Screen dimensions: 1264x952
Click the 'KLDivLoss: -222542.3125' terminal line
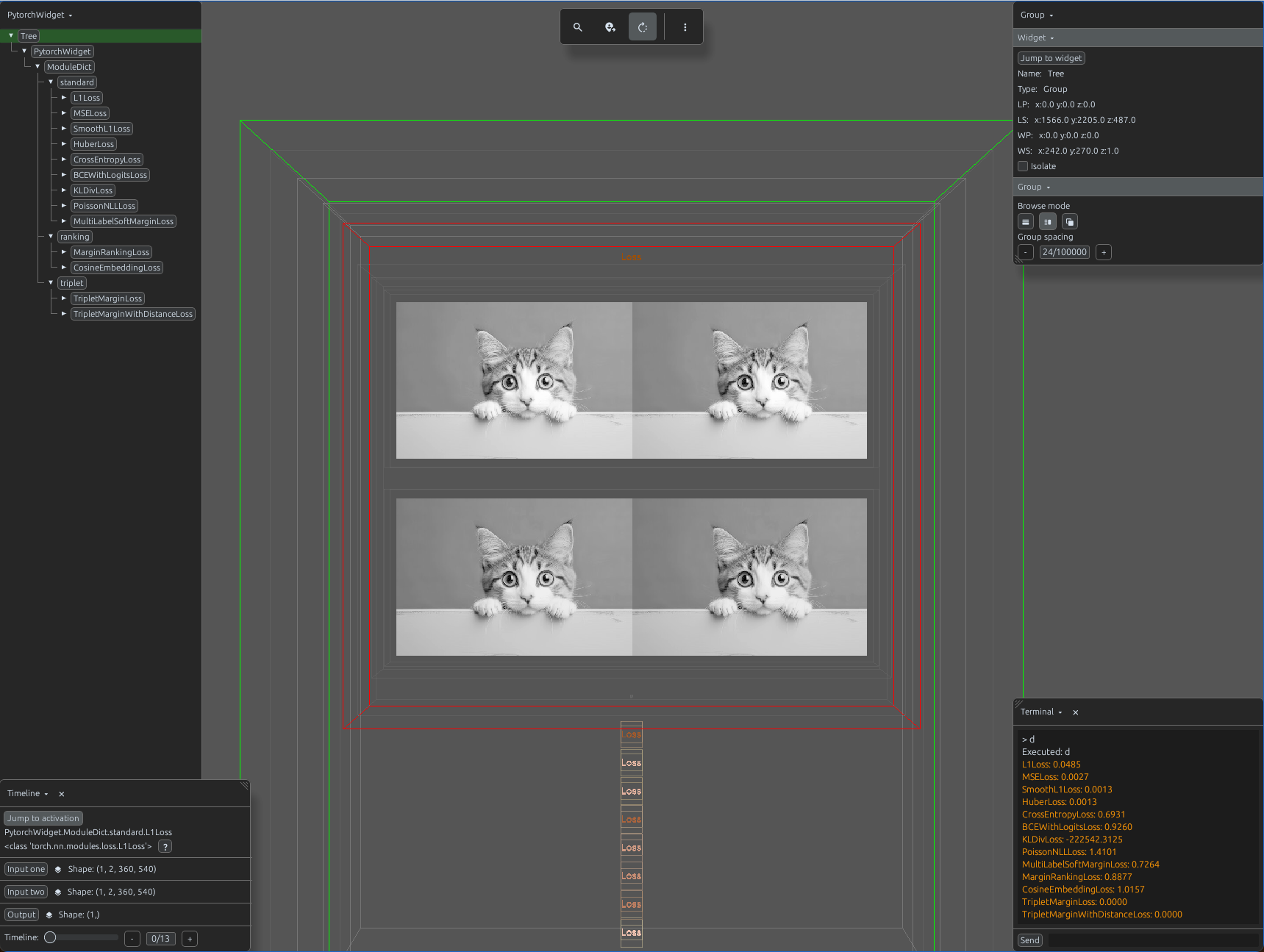click(1072, 840)
